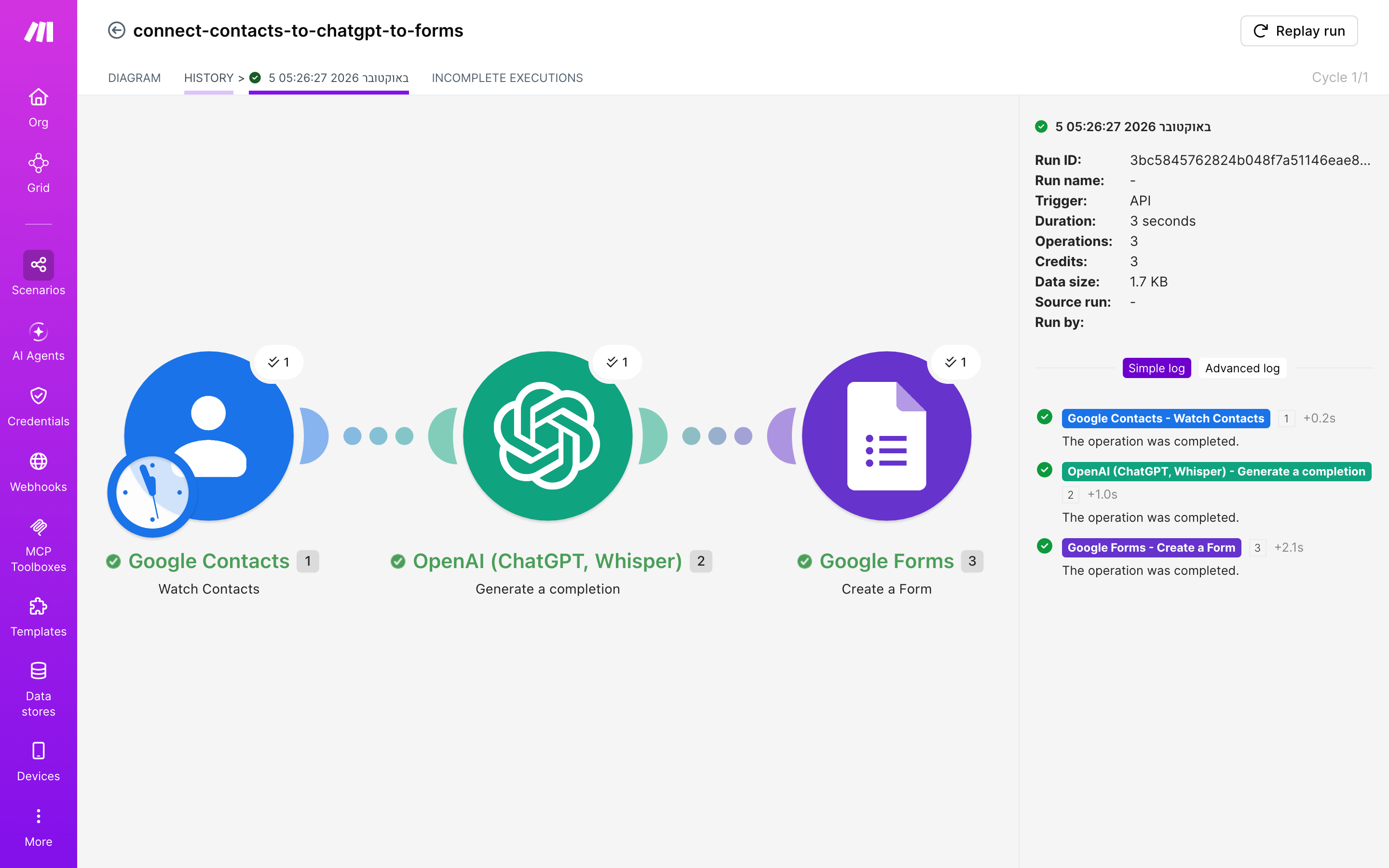Click the Watch Contacts subtitle
1389x868 pixels.
click(x=209, y=589)
